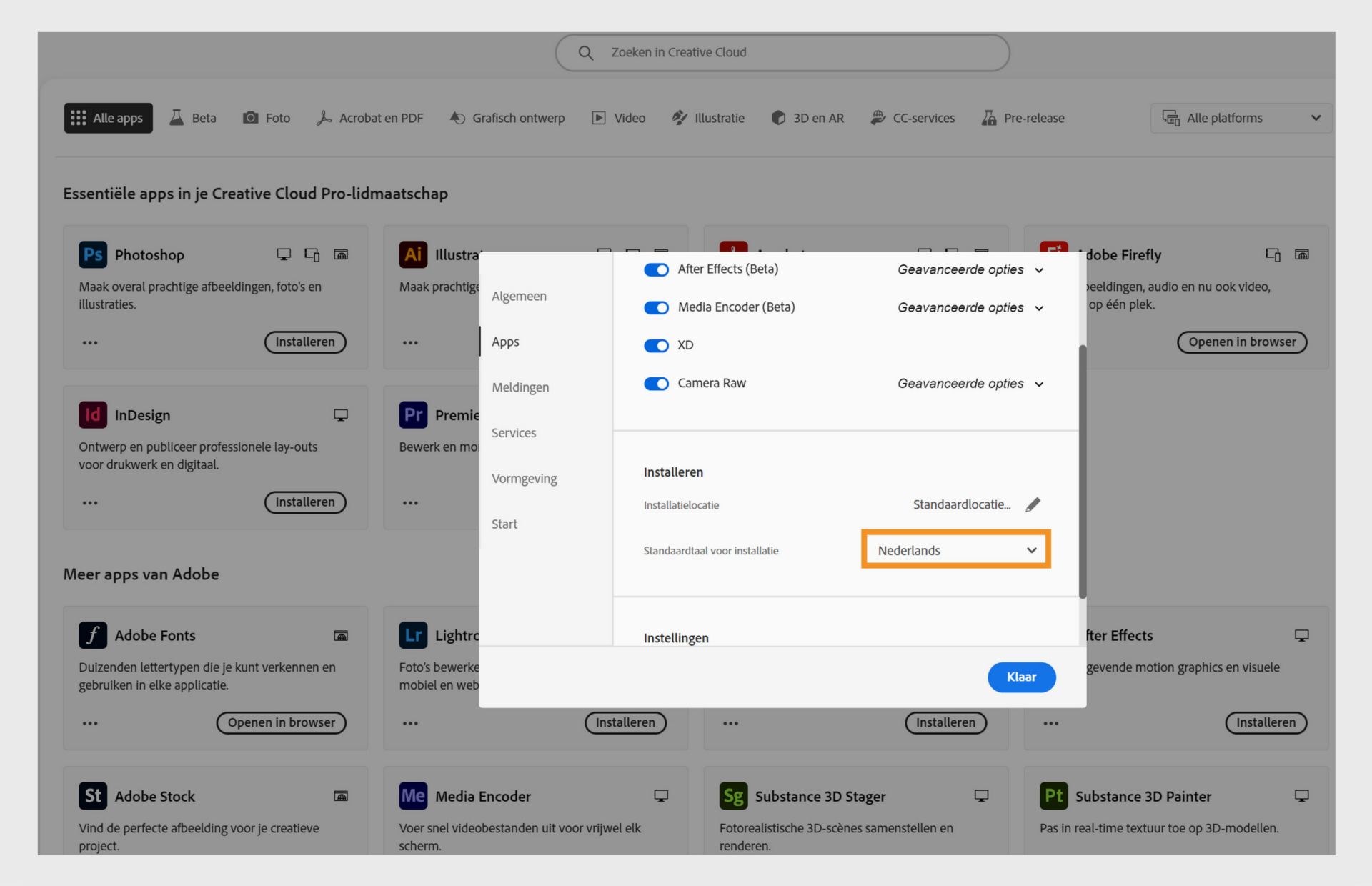Click the Substance 3D Stager Sg icon

tap(733, 796)
